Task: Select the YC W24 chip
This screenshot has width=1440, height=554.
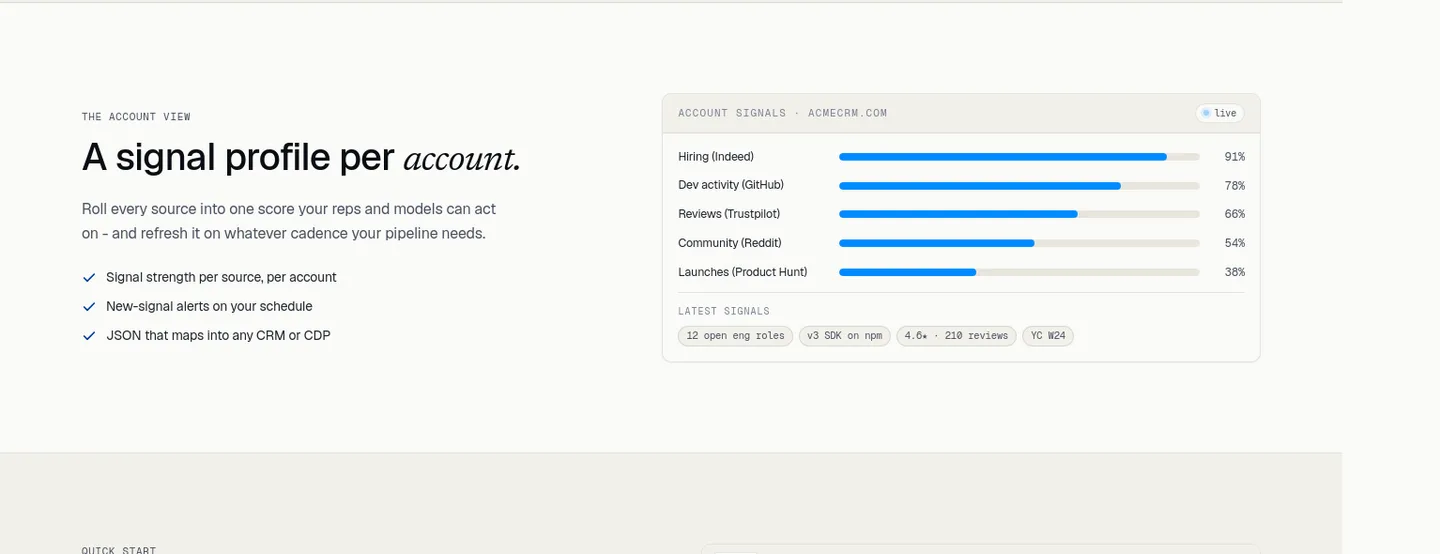Action: click(x=1048, y=336)
